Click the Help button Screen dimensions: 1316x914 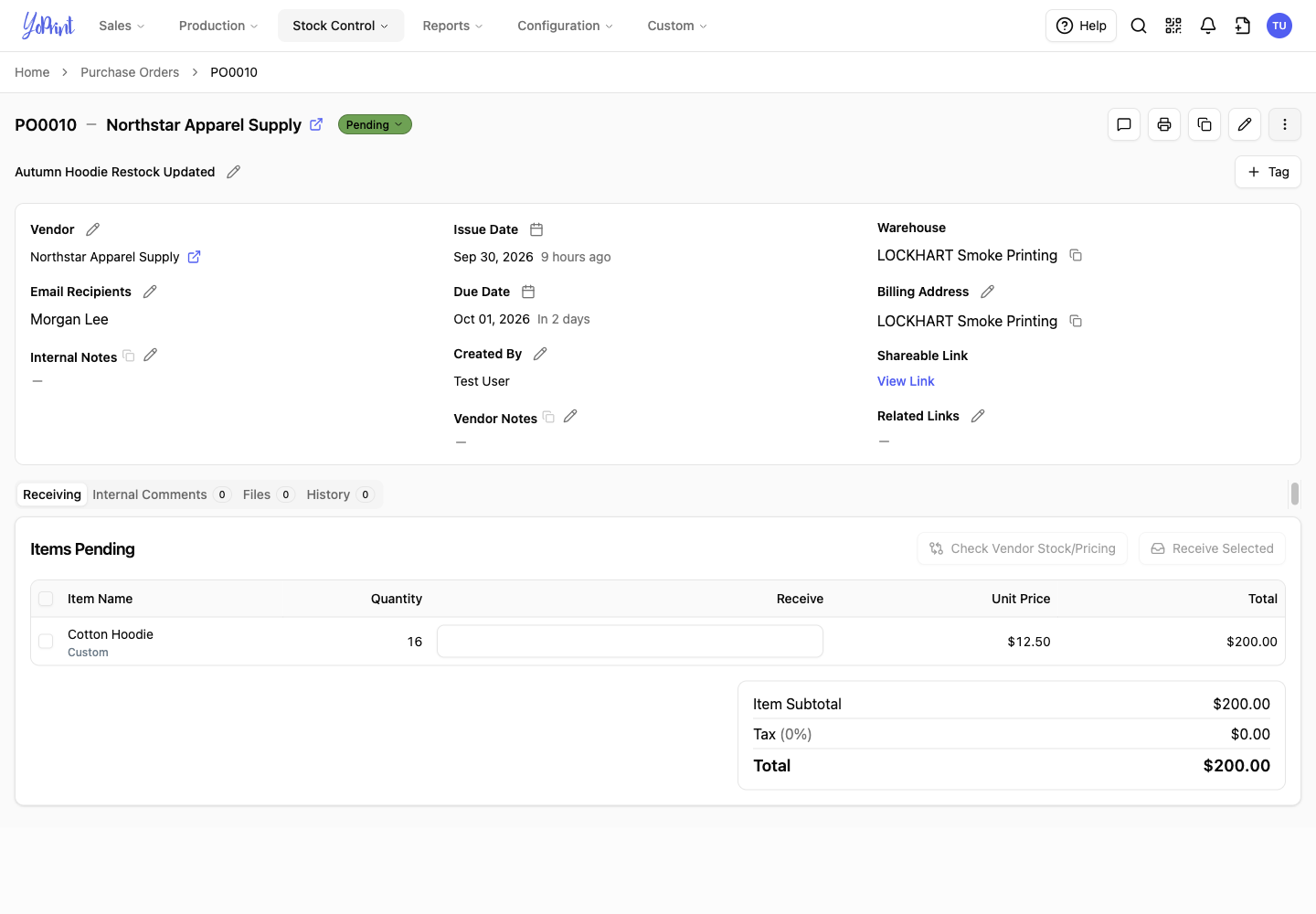[1081, 26]
